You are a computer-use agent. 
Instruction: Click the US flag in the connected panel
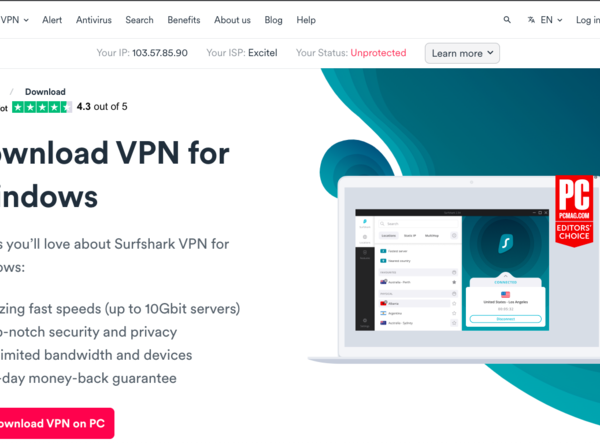[x=505, y=295]
